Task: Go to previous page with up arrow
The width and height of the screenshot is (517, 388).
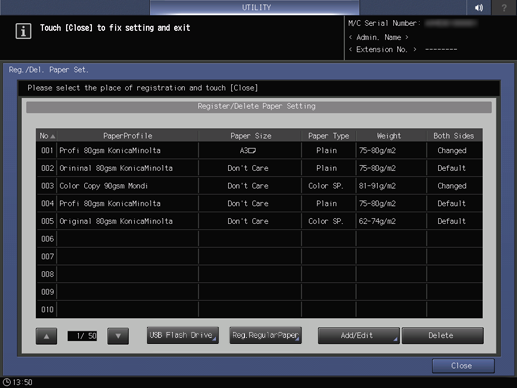Action: tap(46, 336)
